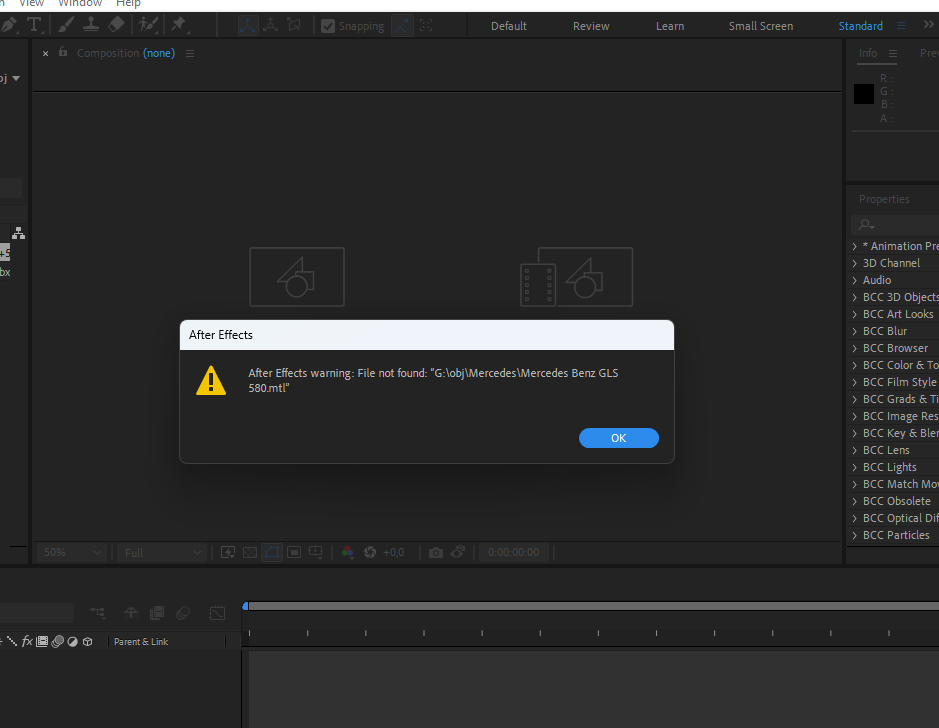Viewport: 939px width, 728px height.
Task: Select the Brush tool
Action: [x=66, y=25]
